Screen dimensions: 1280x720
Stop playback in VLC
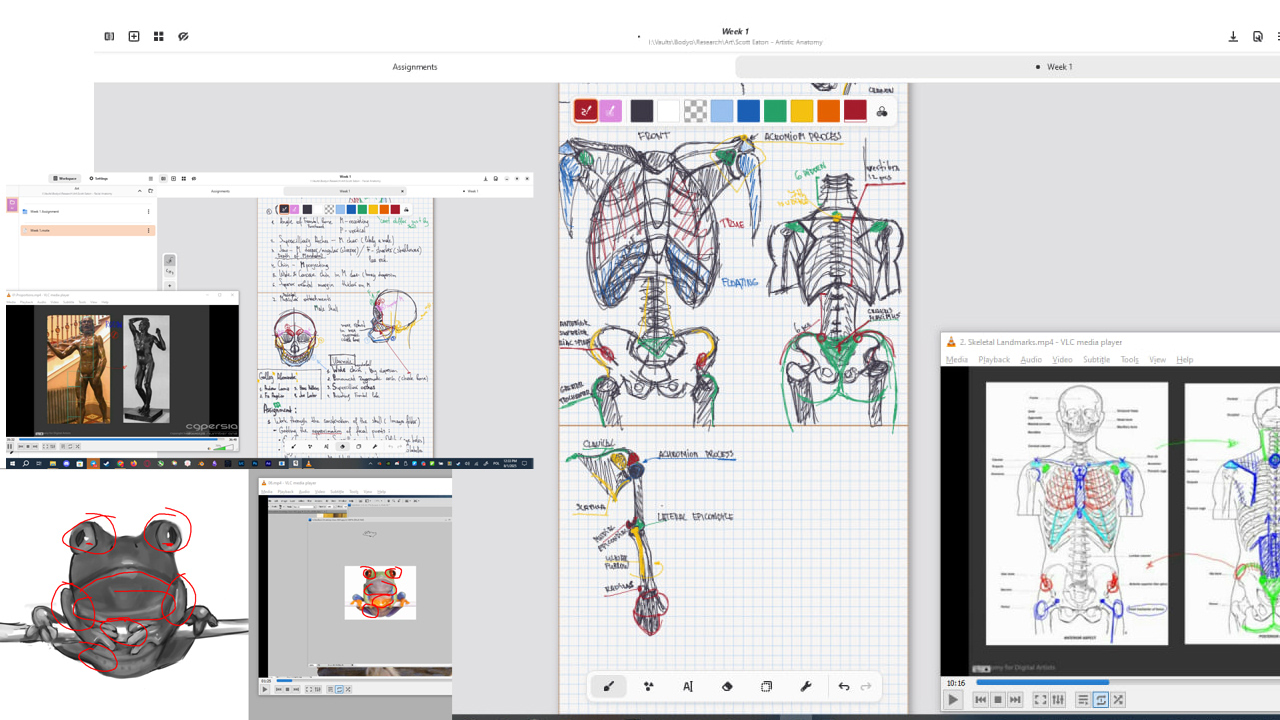(998, 700)
